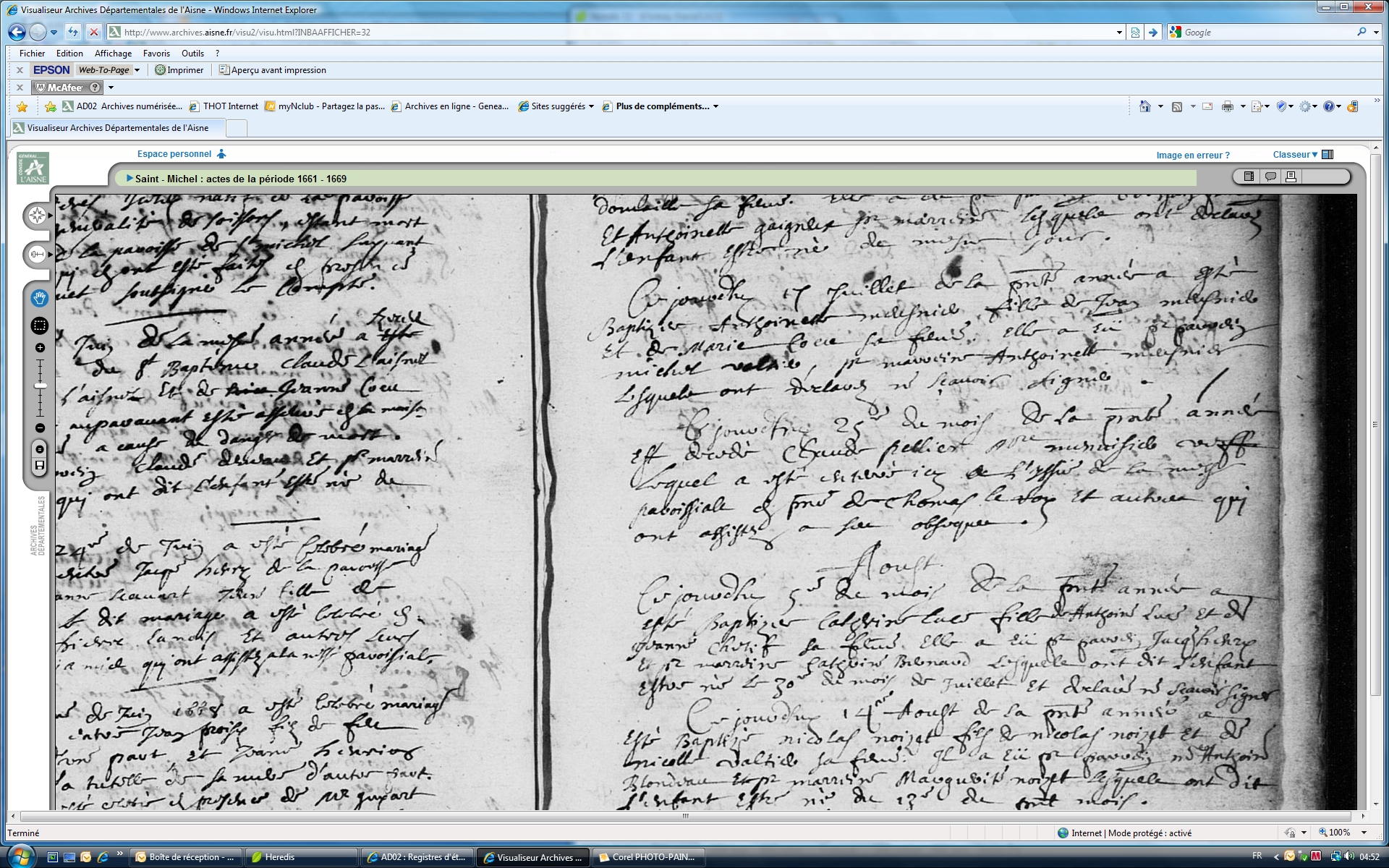1389x868 pixels.
Task: Expand the Classeur dropdown
Action: [1295, 154]
